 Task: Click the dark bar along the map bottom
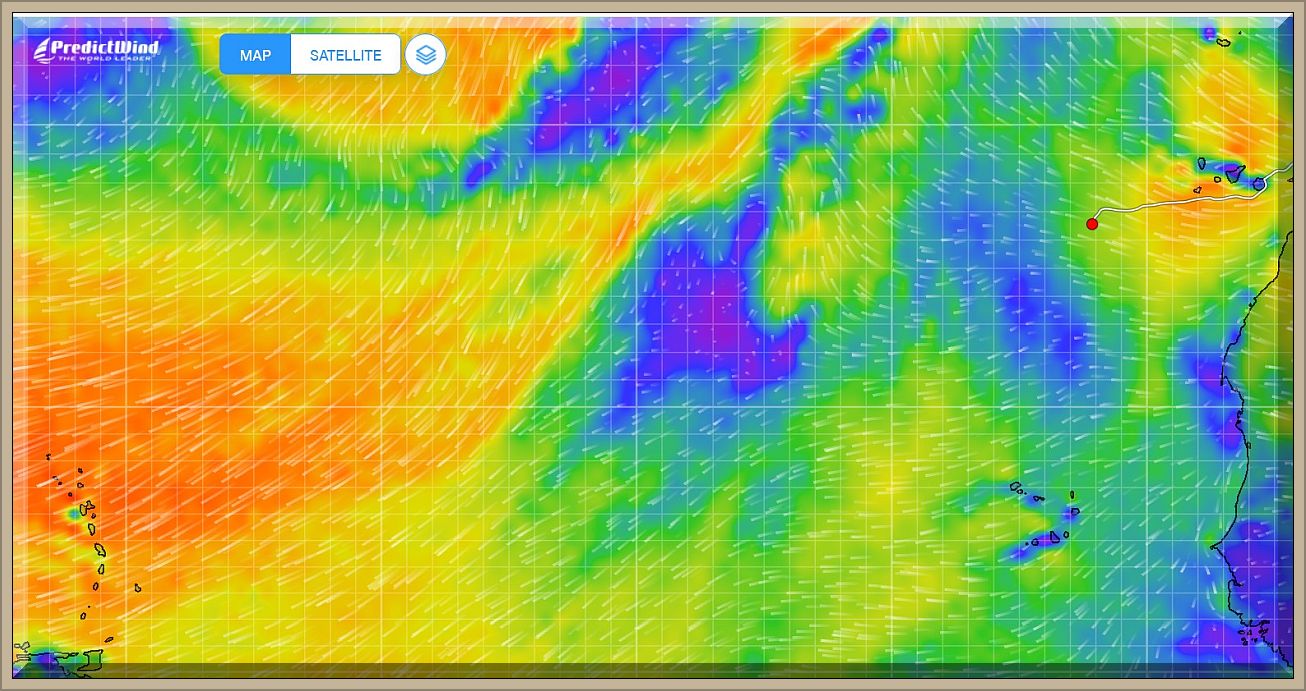650,671
